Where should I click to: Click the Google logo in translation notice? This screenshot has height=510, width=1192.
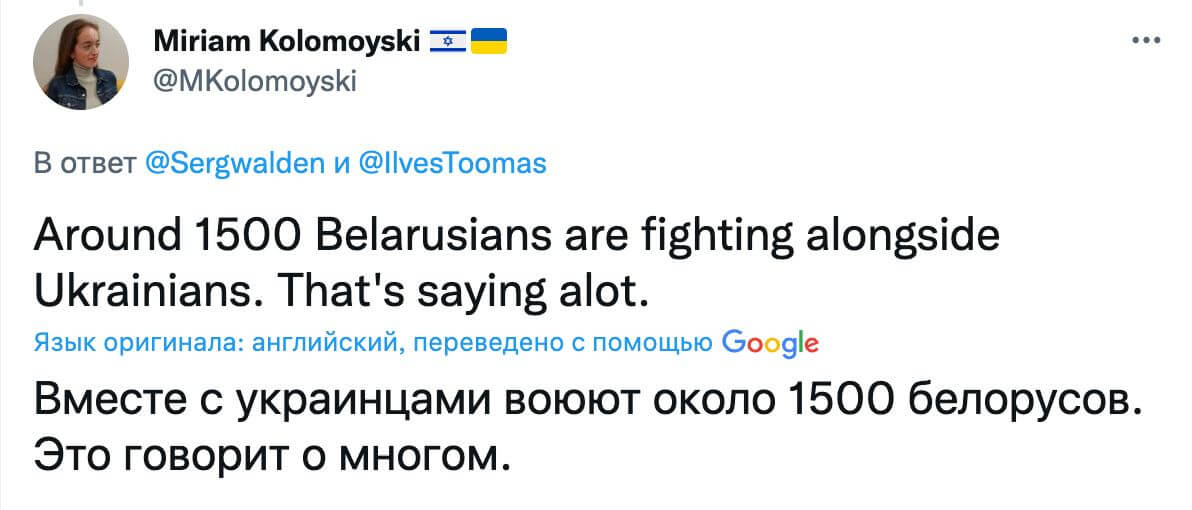pyautogui.click(x=770, y=343)
